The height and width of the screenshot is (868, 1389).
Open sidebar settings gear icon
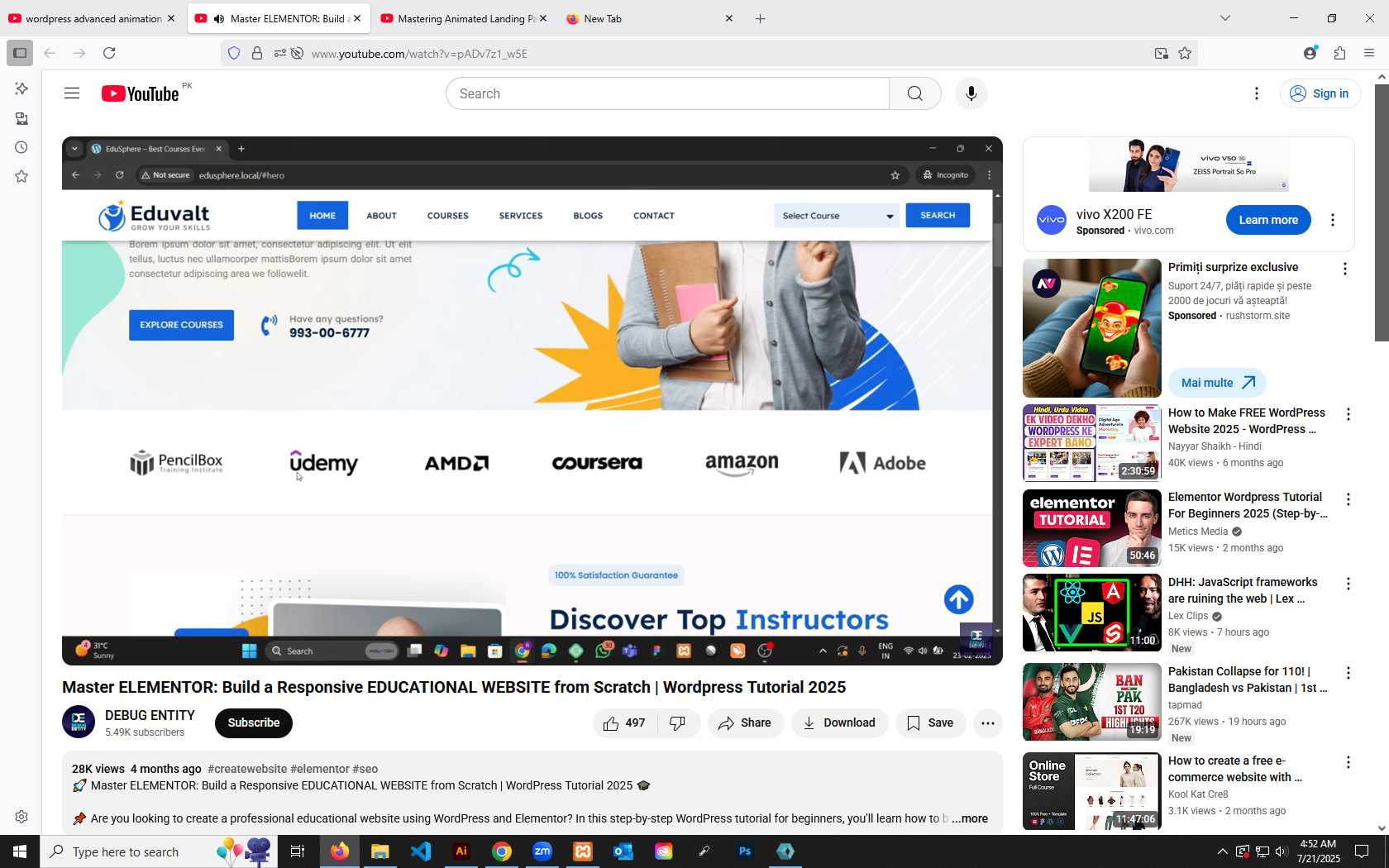coord(21,817)
